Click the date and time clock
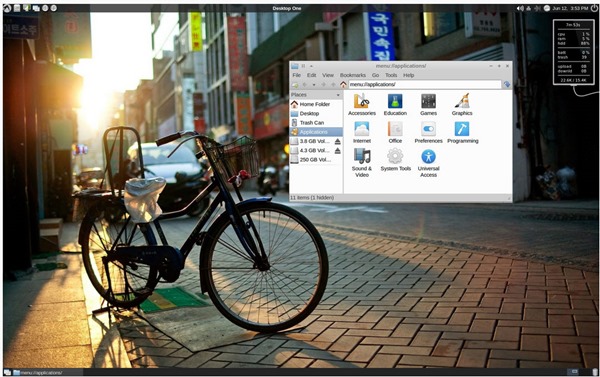600x377 pixels. coord(571,8)
